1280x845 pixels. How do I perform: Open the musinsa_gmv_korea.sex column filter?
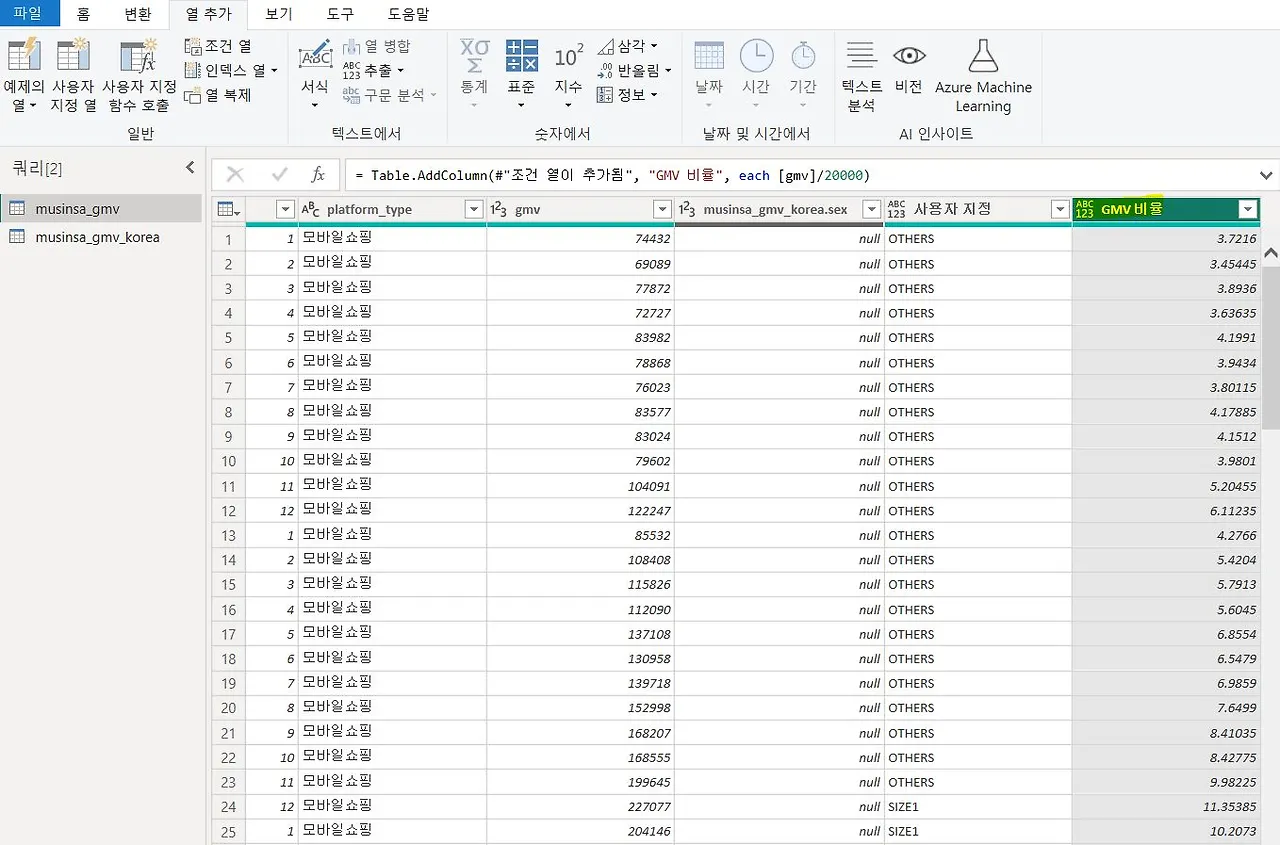point(871,210)
